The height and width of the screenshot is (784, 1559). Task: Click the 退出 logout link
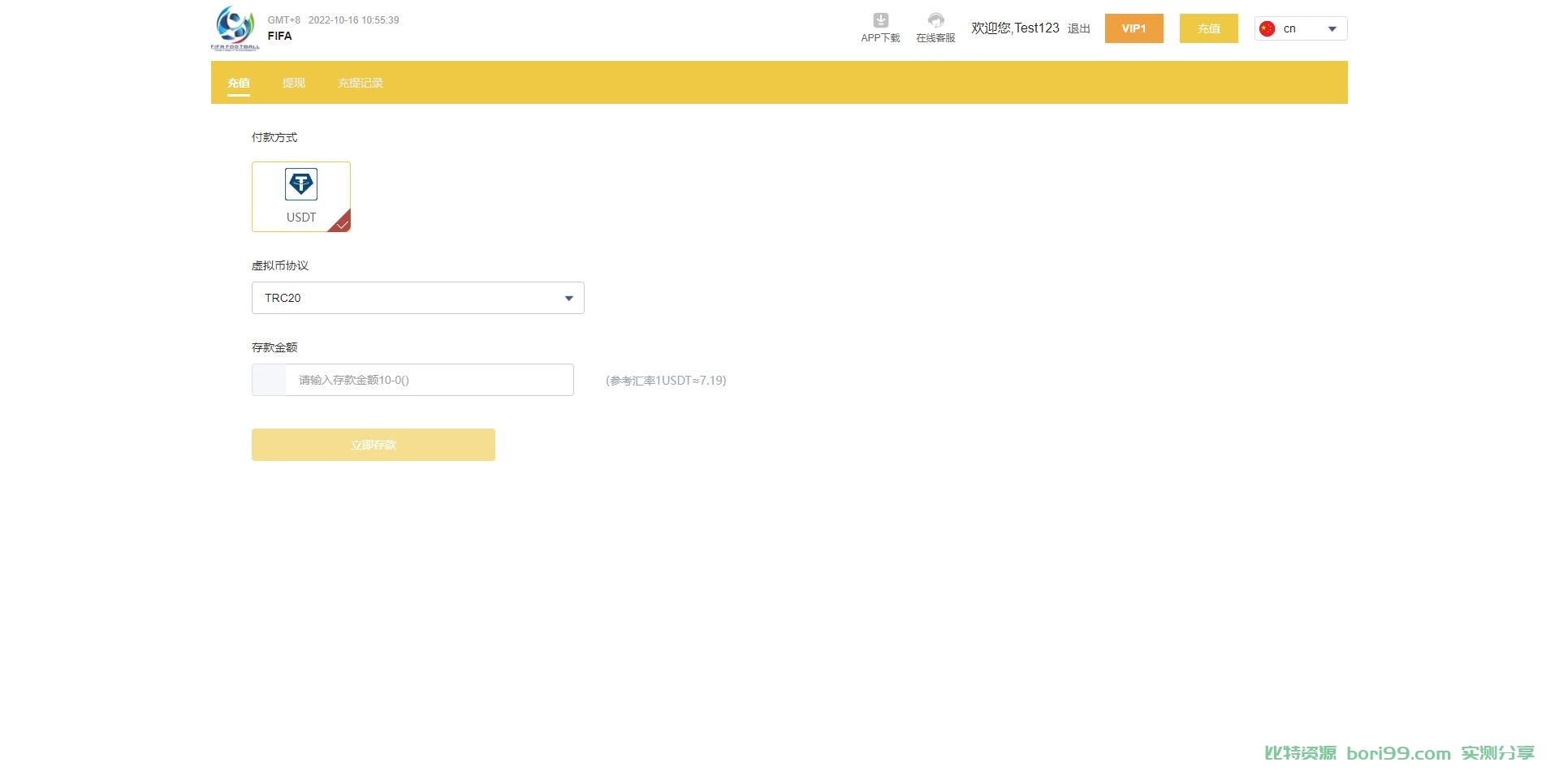point(1079,28)
